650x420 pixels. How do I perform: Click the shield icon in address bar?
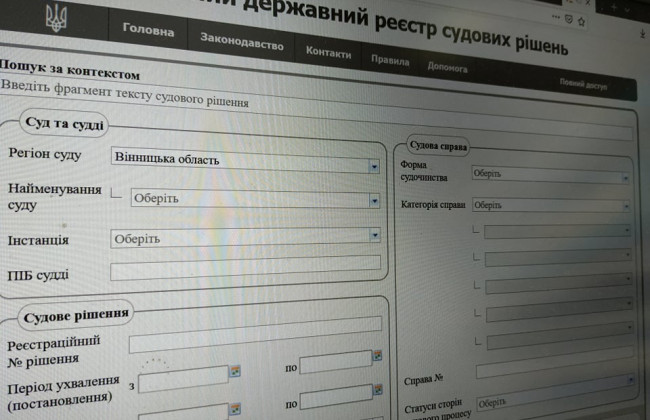(569, 19)
